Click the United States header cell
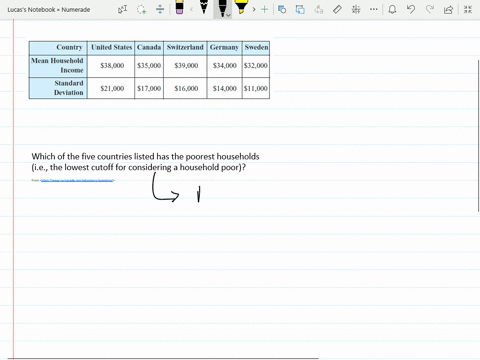 pyautogui.click(x=111, y=47)
